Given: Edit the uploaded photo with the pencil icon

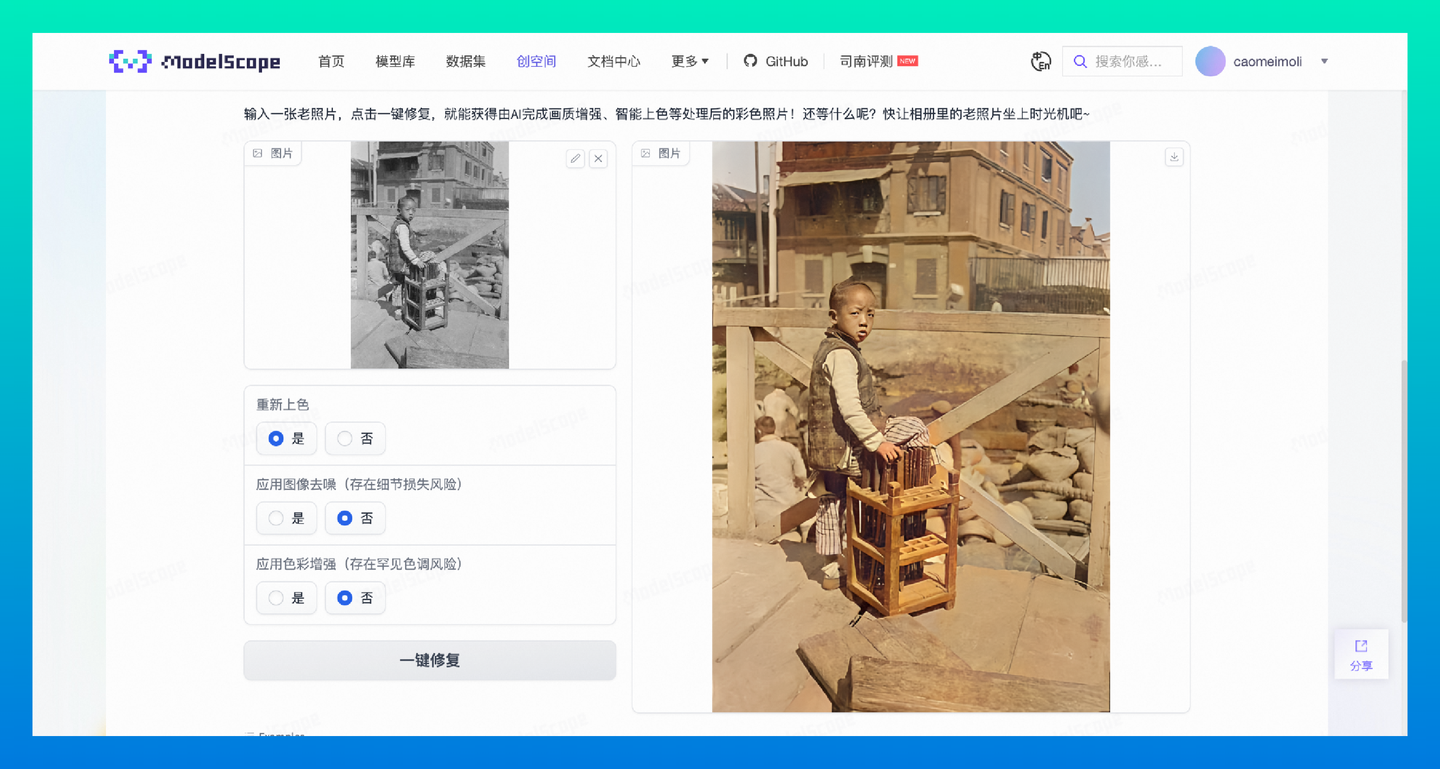Looking at the screenshot, I should tap(575, 158).
